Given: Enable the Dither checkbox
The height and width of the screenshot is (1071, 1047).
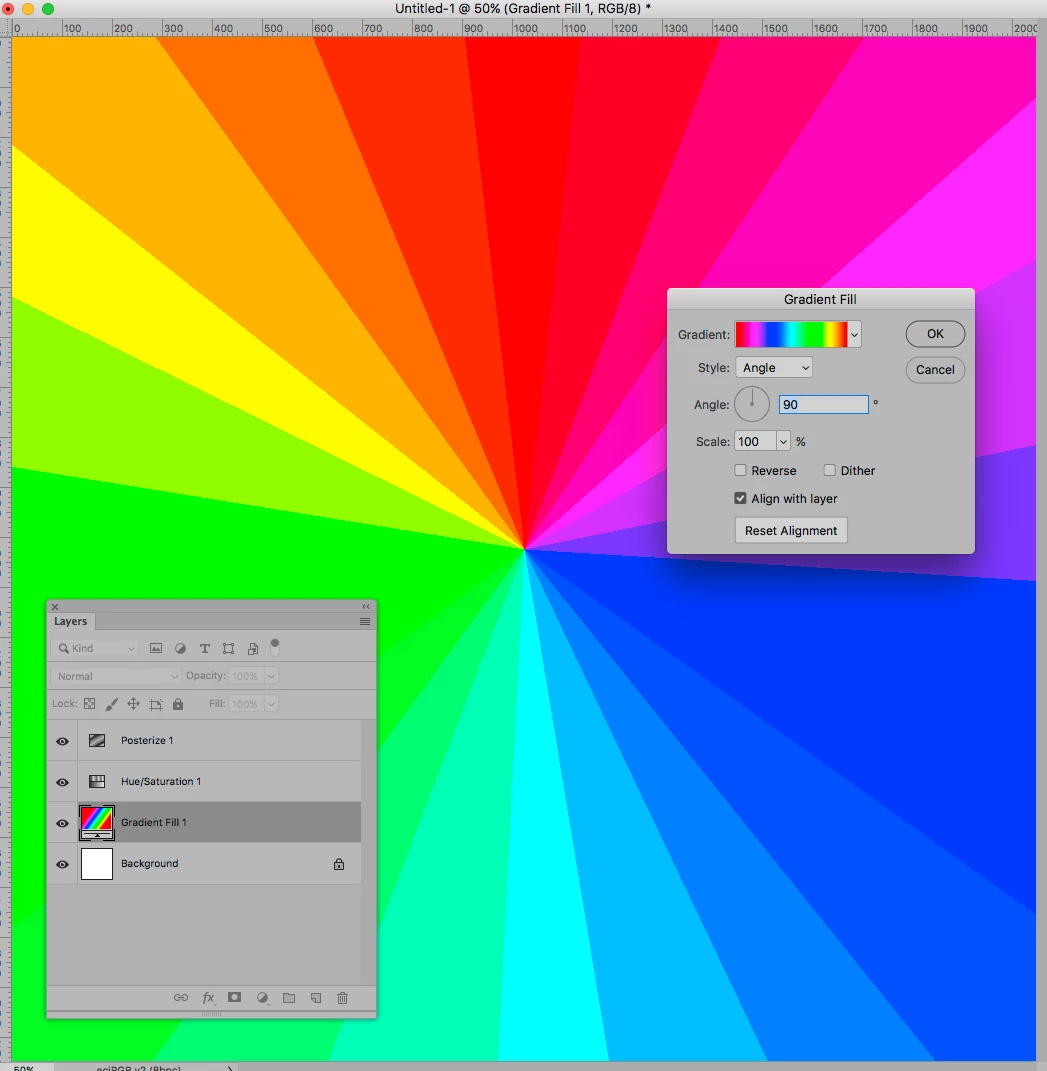Looking at the screenshot, I should (x=829, y=470).
